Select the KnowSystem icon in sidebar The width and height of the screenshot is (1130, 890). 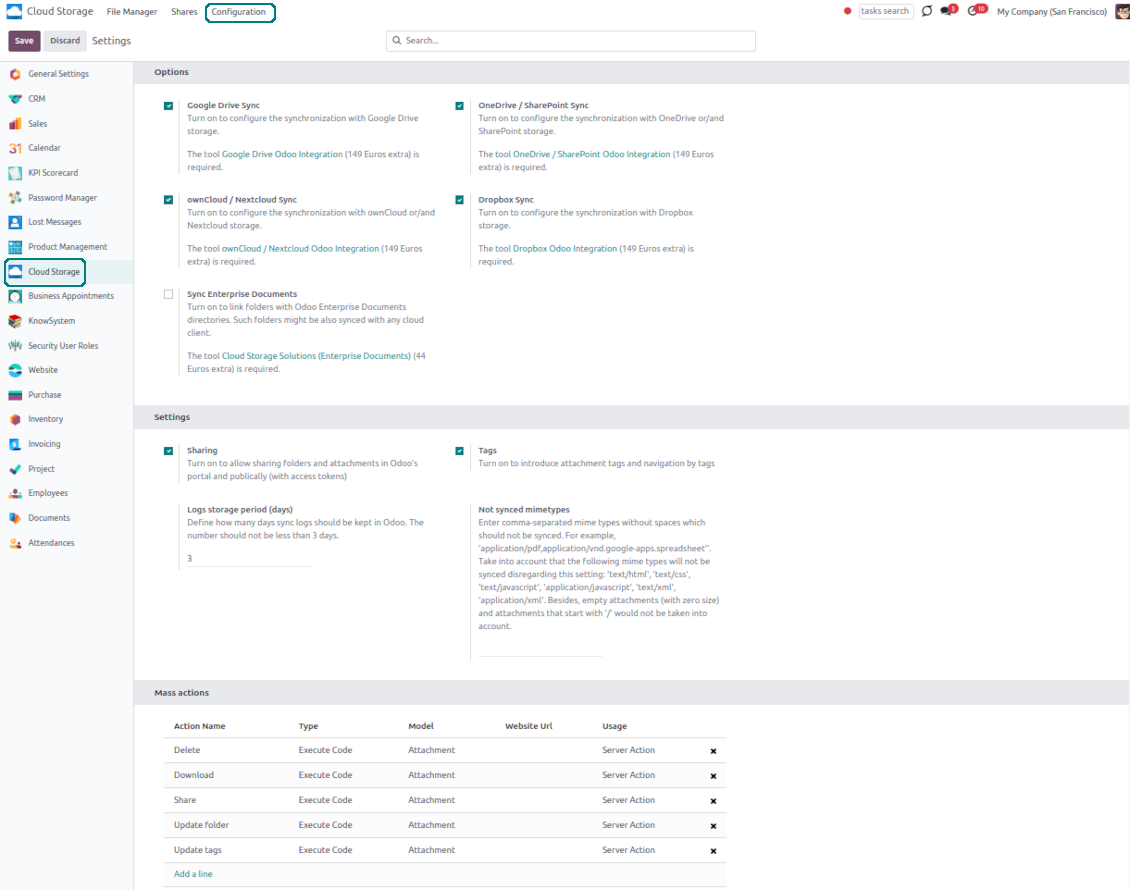15,321
